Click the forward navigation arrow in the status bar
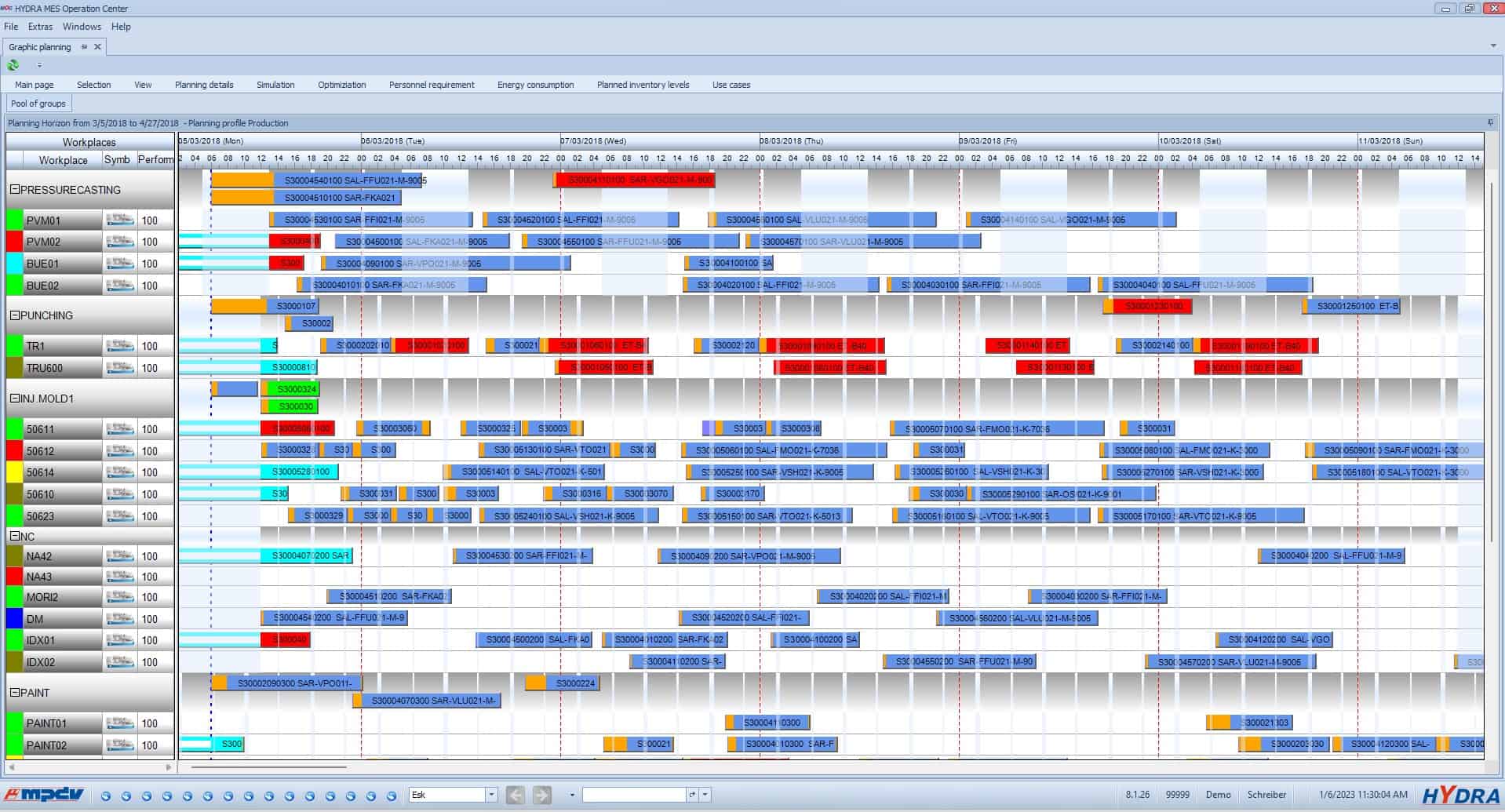Image resolution: width=1505 pixels, height=812 pixels. click(x=542, y=794)
